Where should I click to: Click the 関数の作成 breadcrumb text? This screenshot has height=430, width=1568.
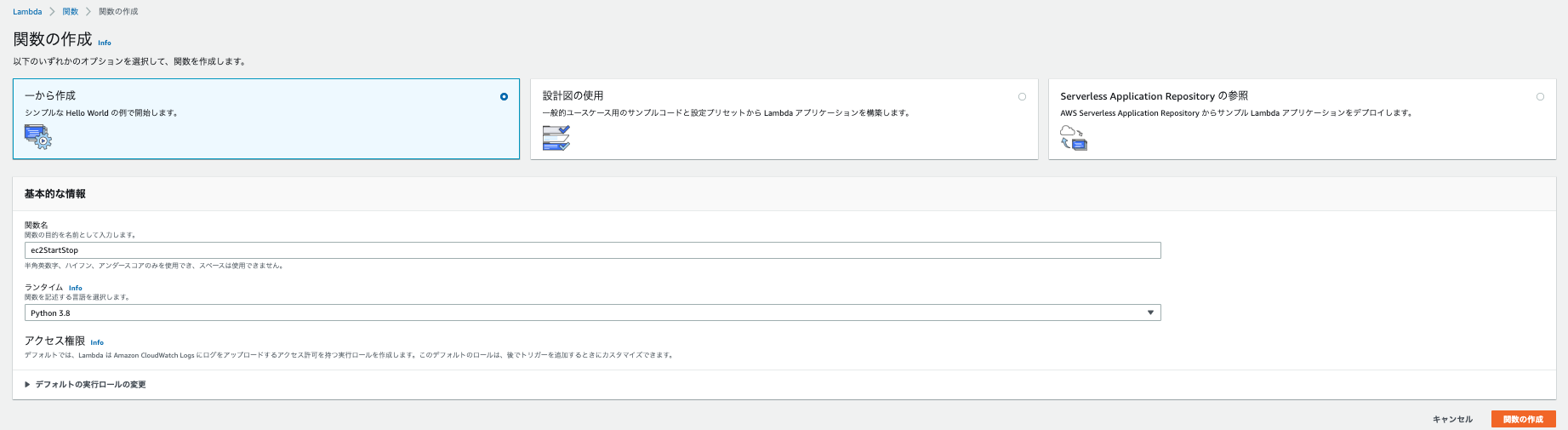(118, 12)
